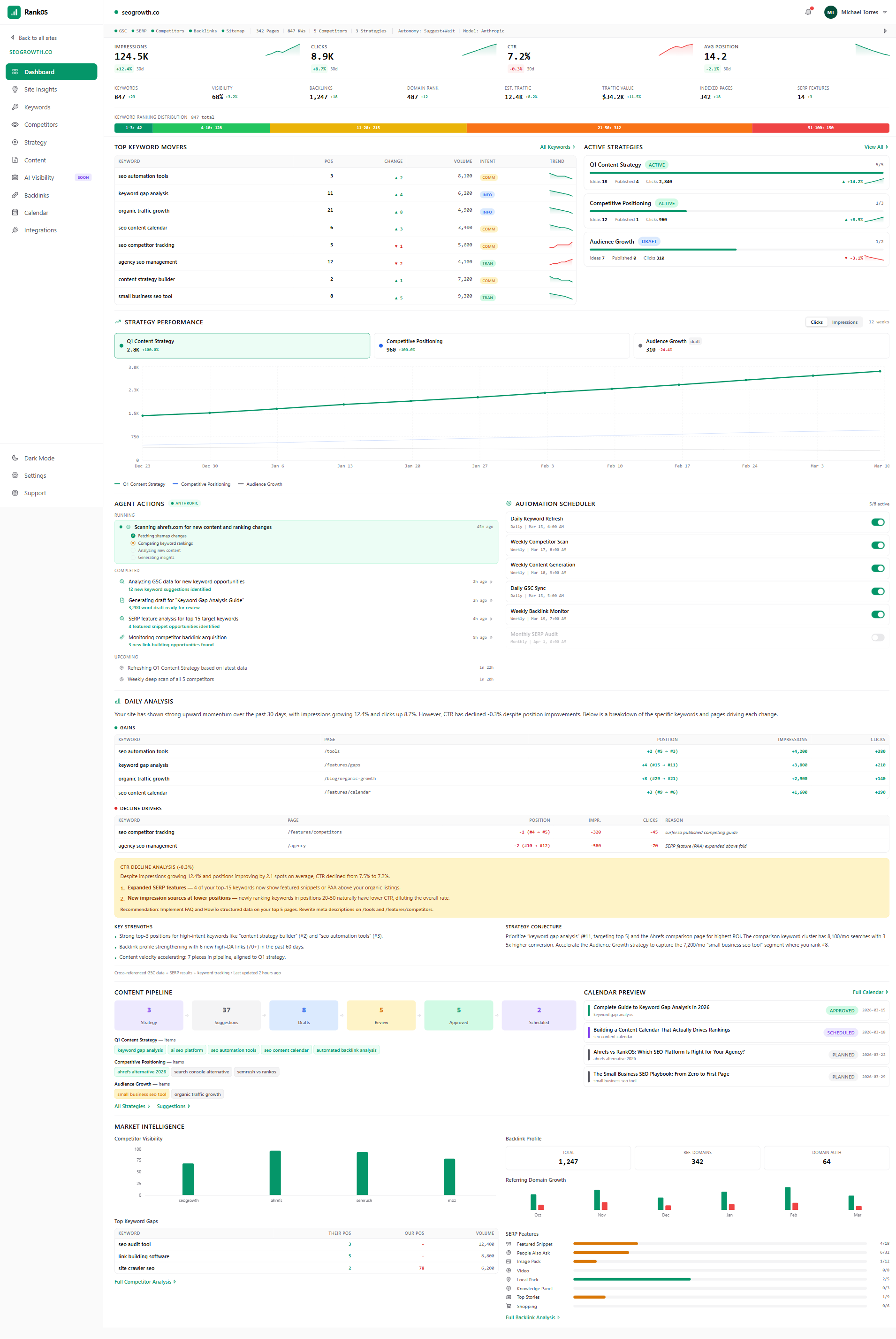Open Full Calendar from Calendar Preview

pyautogui.click(x=869, y=992)
